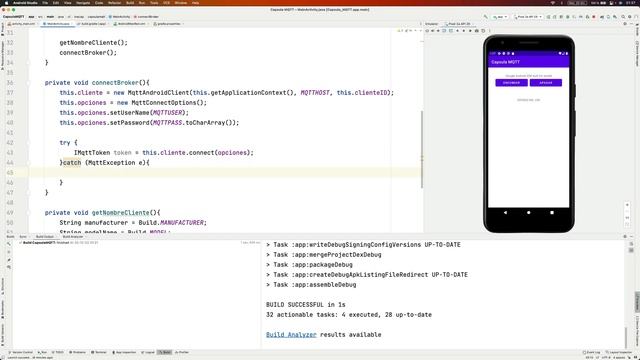Open the Build menu in the menu bar
This screenshot has width=640, height=360.
point(130,2)
